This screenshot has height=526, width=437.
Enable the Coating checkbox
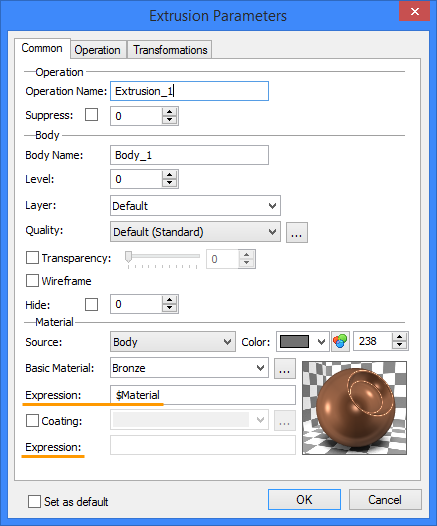point(32,421)
